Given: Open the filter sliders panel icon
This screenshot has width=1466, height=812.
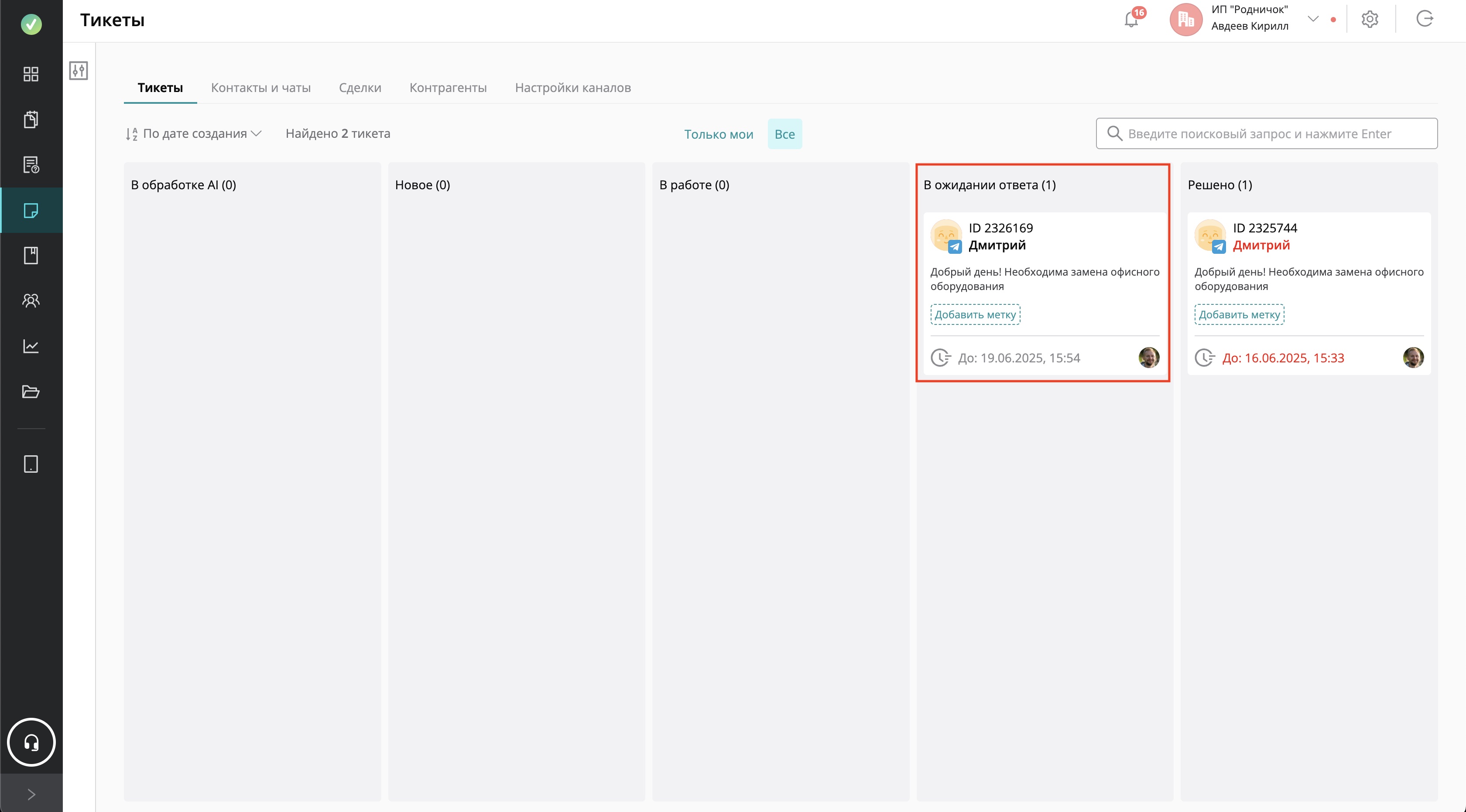Looking at the screenshot, I should click(x=79, y=71).
